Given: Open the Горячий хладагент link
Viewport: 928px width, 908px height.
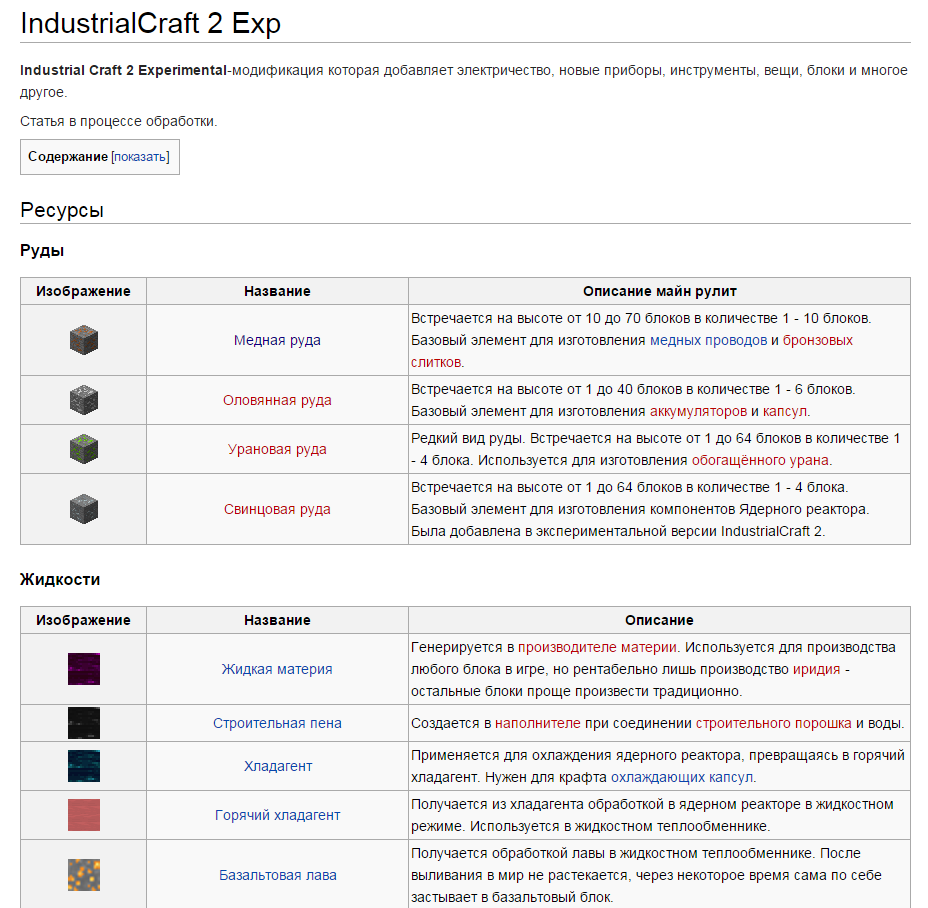Looking at the screenshot, I should click(x=278, y=815).
